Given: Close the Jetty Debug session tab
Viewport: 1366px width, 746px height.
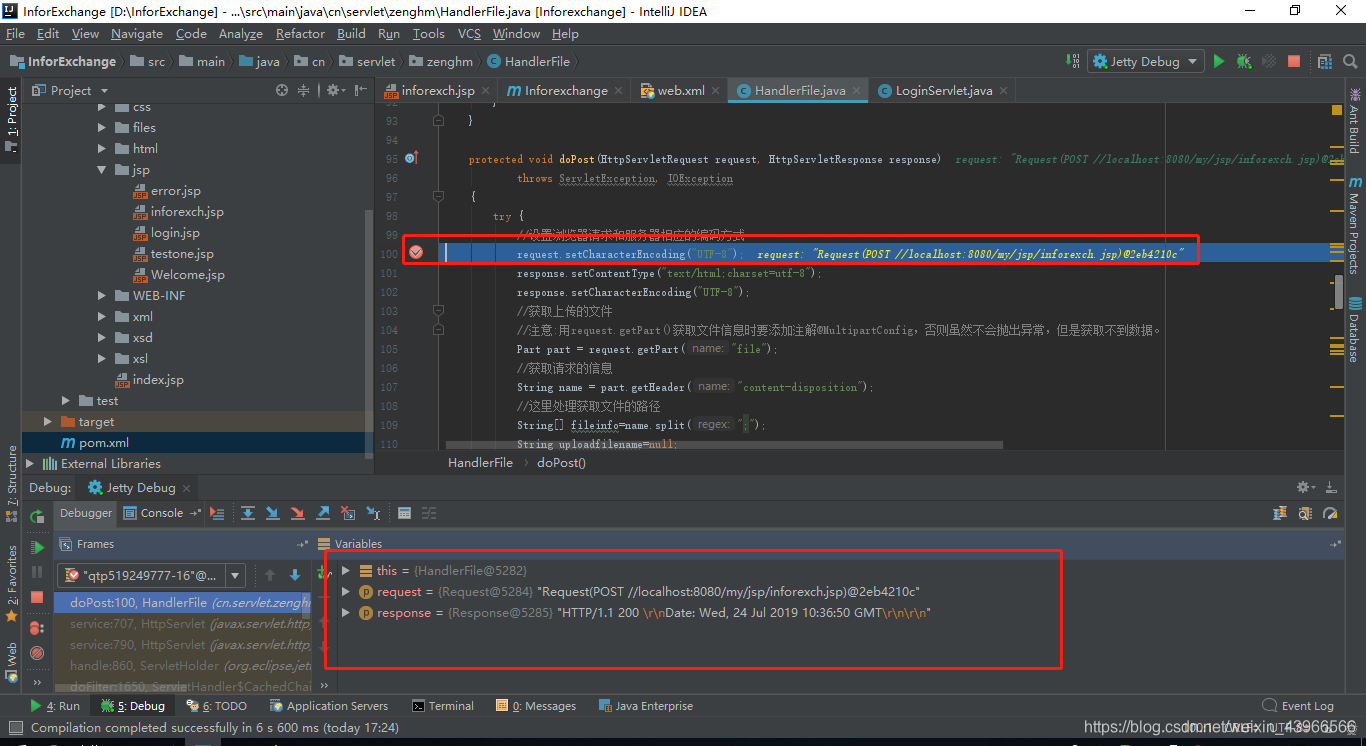Looking at the screenshot, I should point(187,487).
